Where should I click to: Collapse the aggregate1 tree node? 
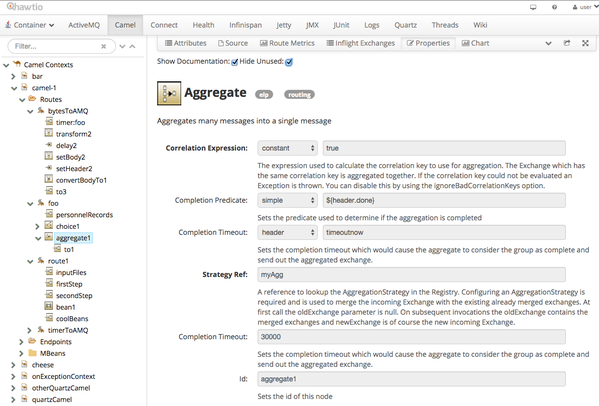point(38,238)
